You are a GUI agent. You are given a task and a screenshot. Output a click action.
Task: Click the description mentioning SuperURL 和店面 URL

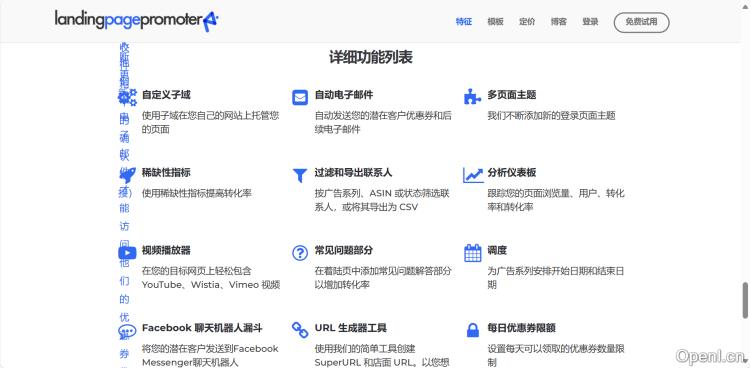click(x=382, y=355)
